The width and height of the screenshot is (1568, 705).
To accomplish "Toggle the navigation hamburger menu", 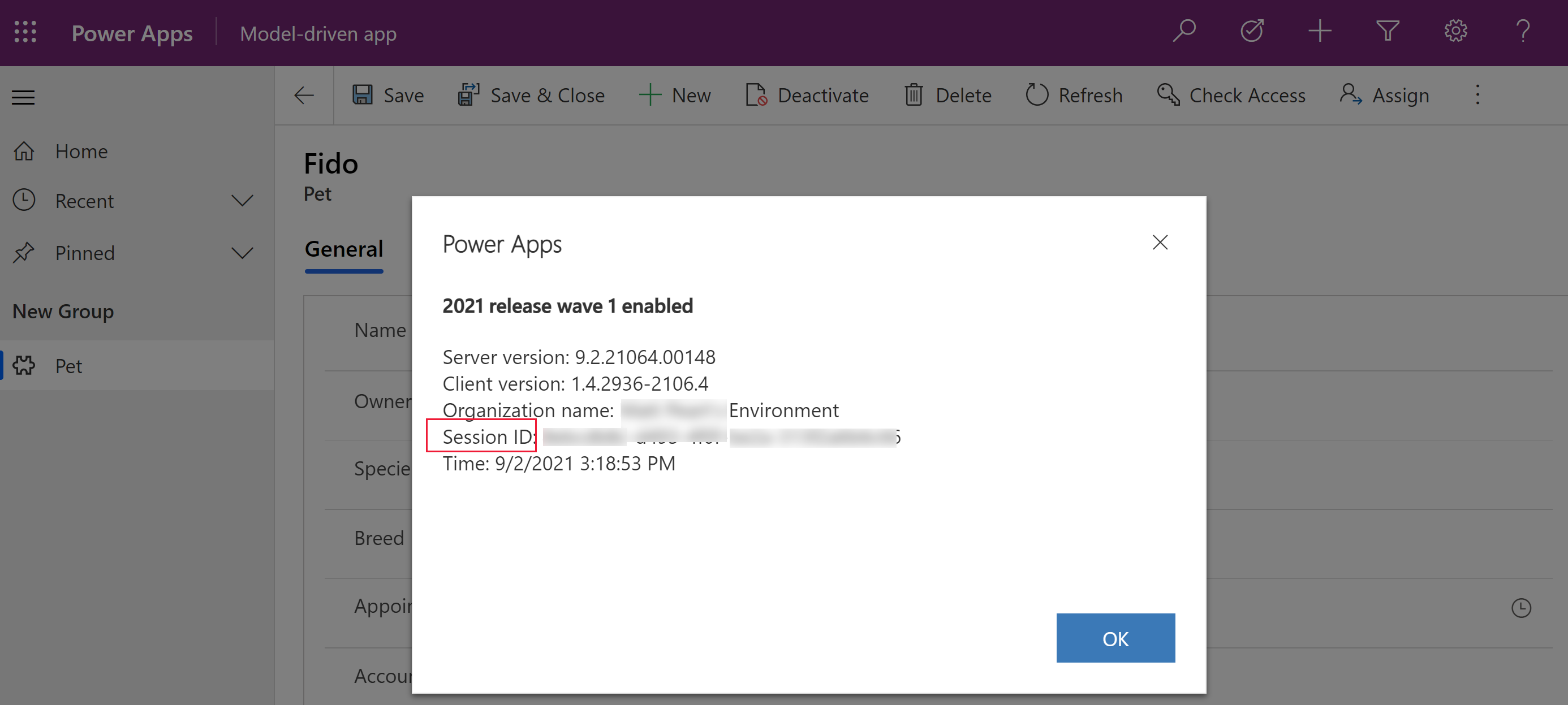I will [23, 96].
